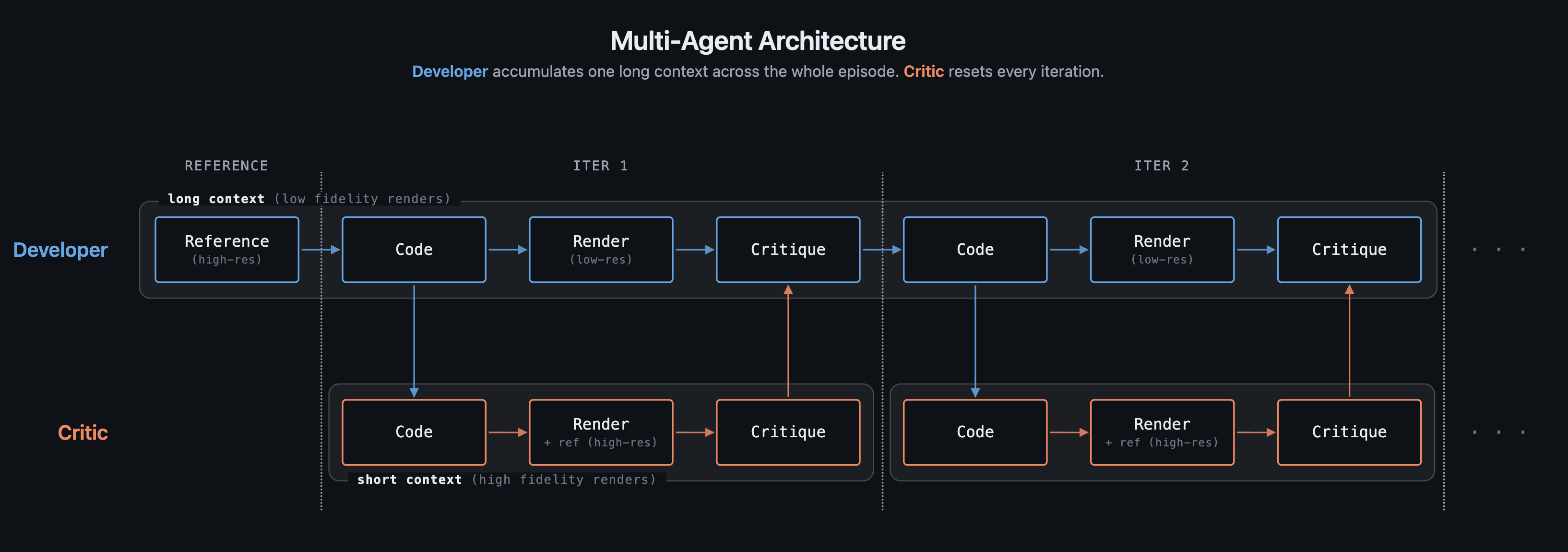Click Developer's Render (low-res) box under ITER 1

click(601, 250)
